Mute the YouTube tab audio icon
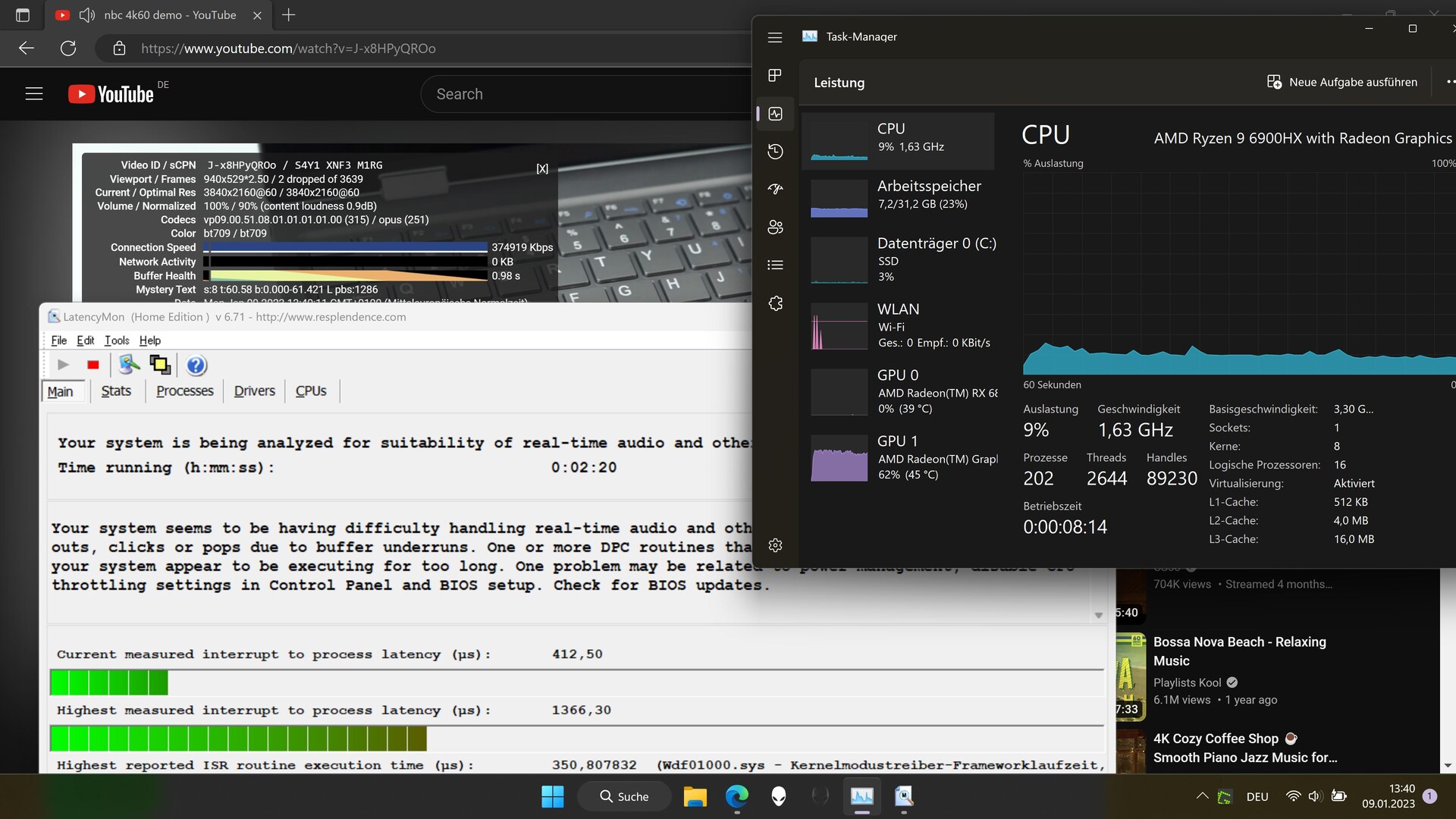The width and height of the screenshot is (1456, 819). (x=87, y=15)
